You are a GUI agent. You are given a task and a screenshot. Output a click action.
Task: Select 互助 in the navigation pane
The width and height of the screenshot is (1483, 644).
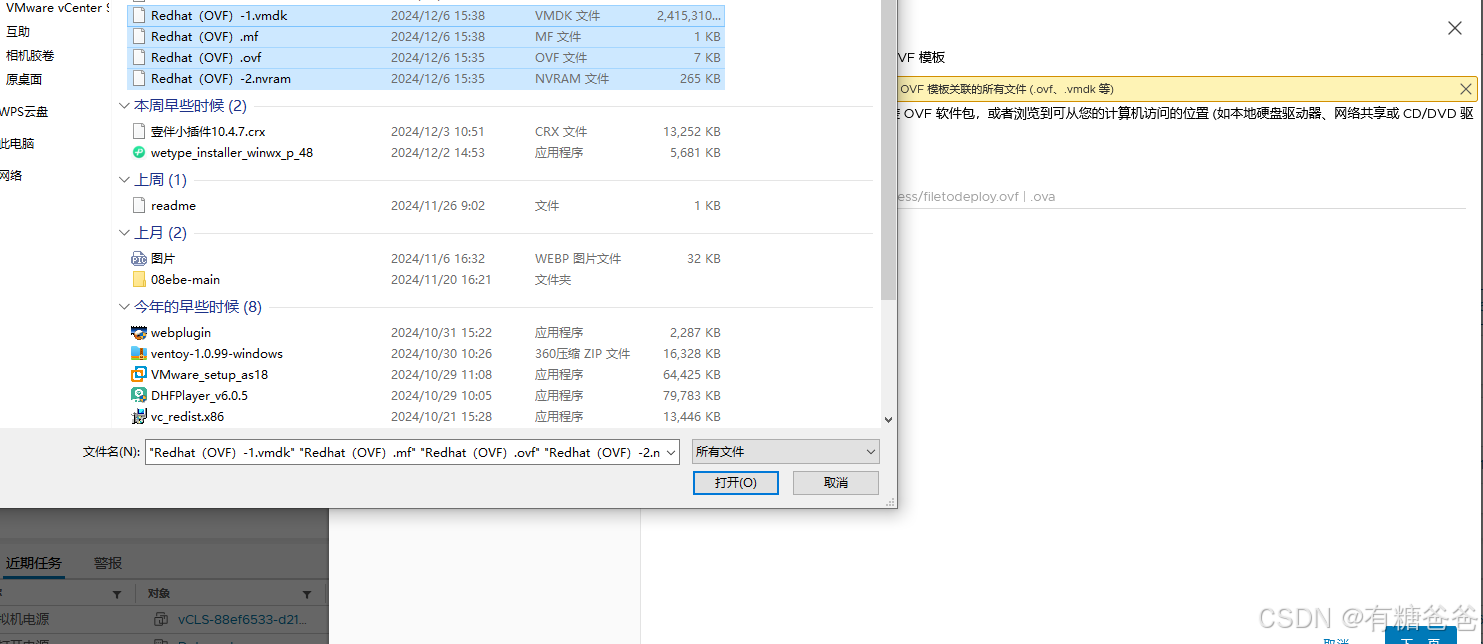(18, 32)
